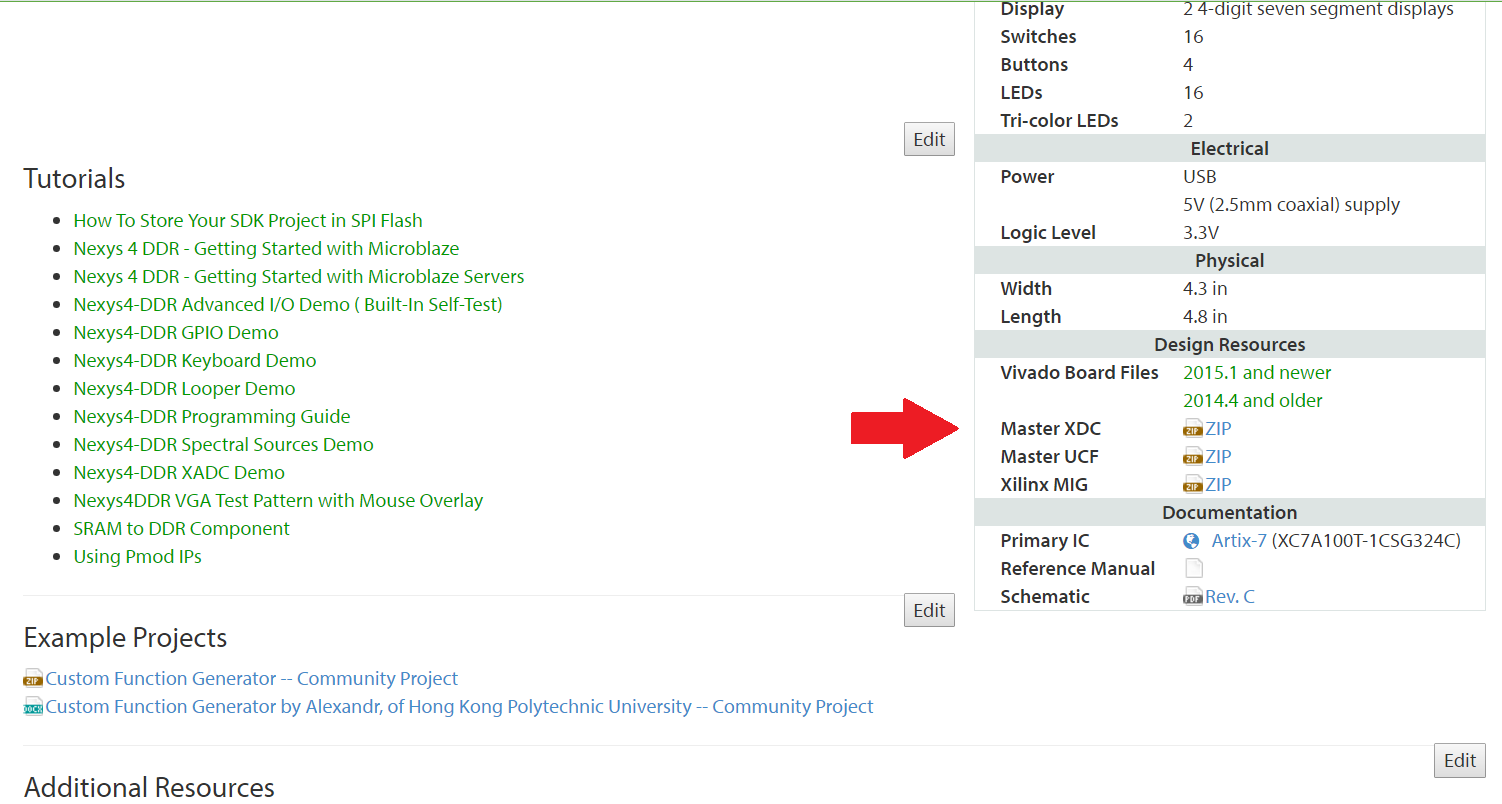Open How To Store Your SDK Project tutorial
The image size is (1502, 804).
click(x=248, y=221)
